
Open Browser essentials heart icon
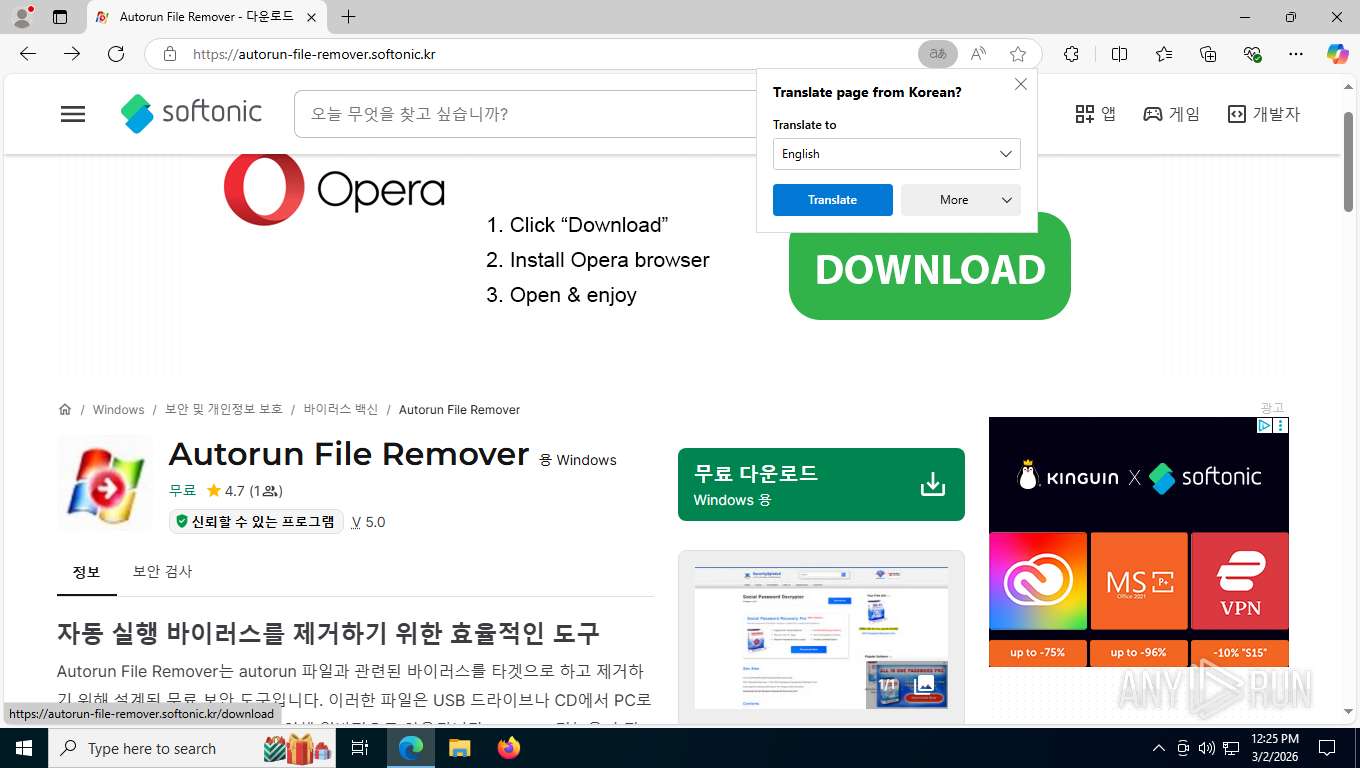pyautogui.click(x=1252, y=54)
